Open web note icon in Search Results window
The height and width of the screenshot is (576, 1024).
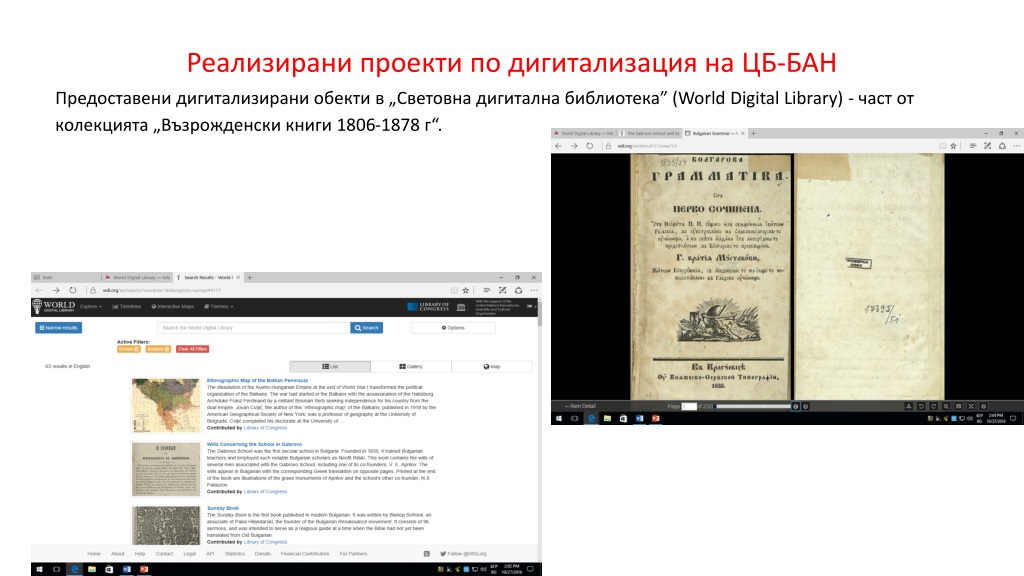502,291
